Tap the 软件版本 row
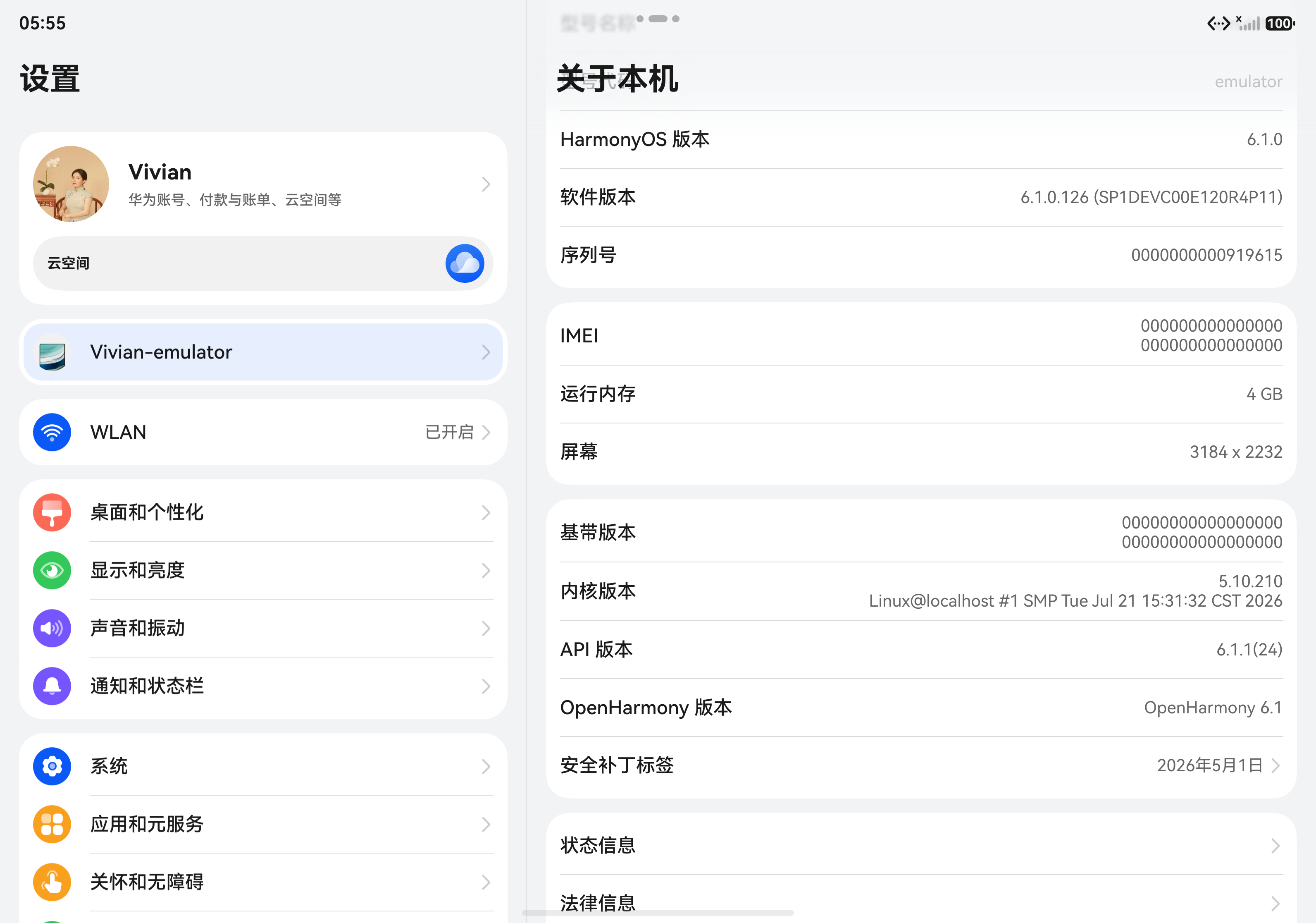Viewport: 1316px width, 923px height. pos(921,197)
